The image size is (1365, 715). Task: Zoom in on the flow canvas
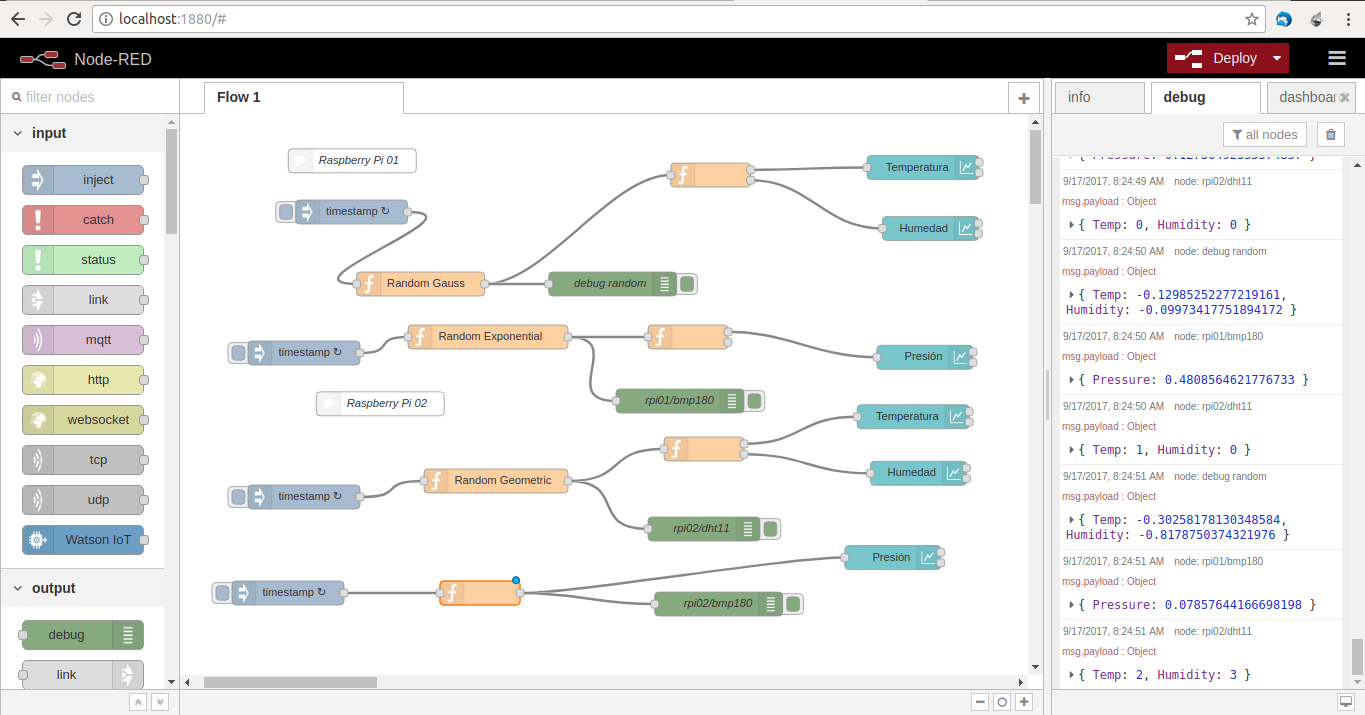1024,702
